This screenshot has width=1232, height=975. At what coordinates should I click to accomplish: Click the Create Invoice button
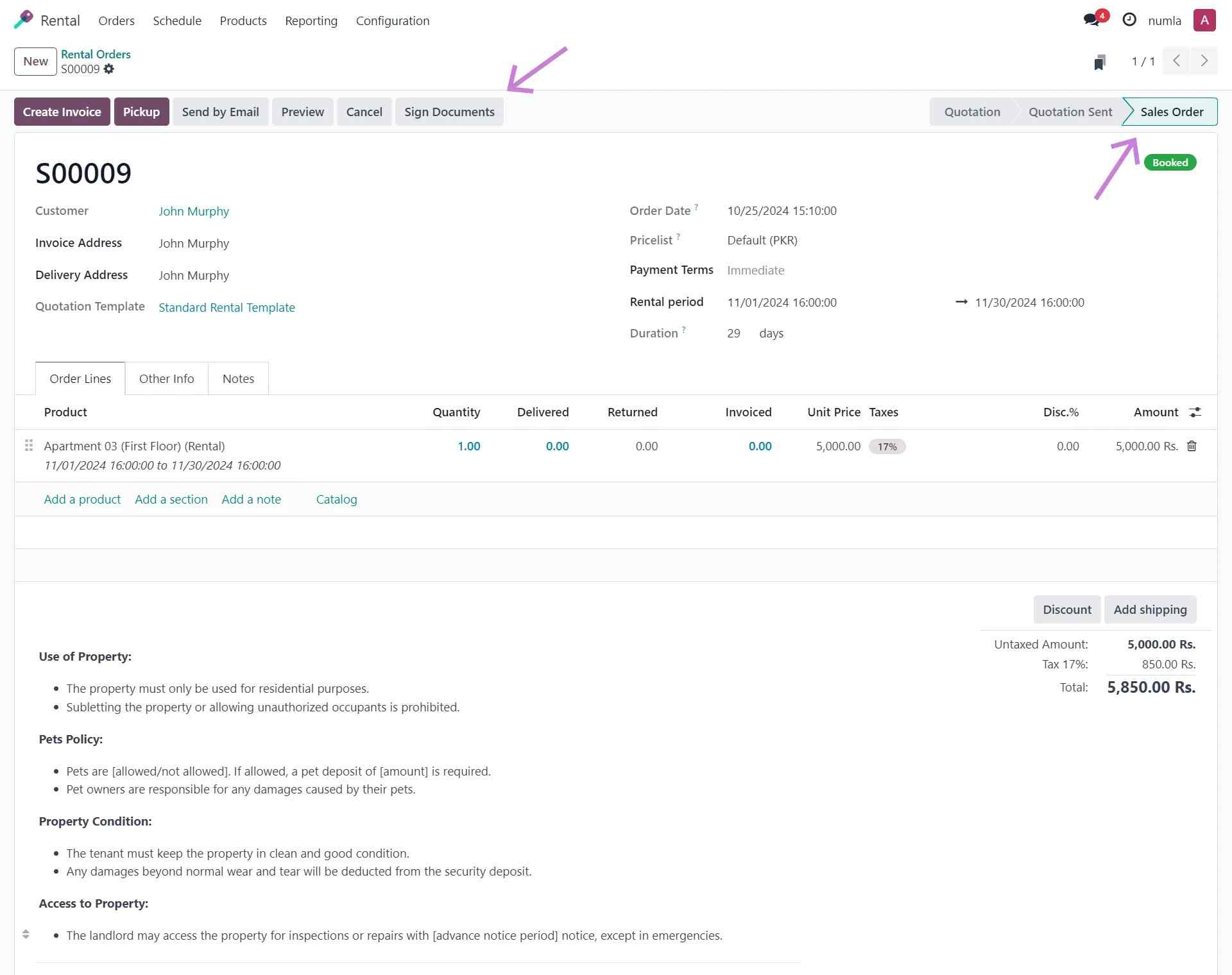pos(61,111)
